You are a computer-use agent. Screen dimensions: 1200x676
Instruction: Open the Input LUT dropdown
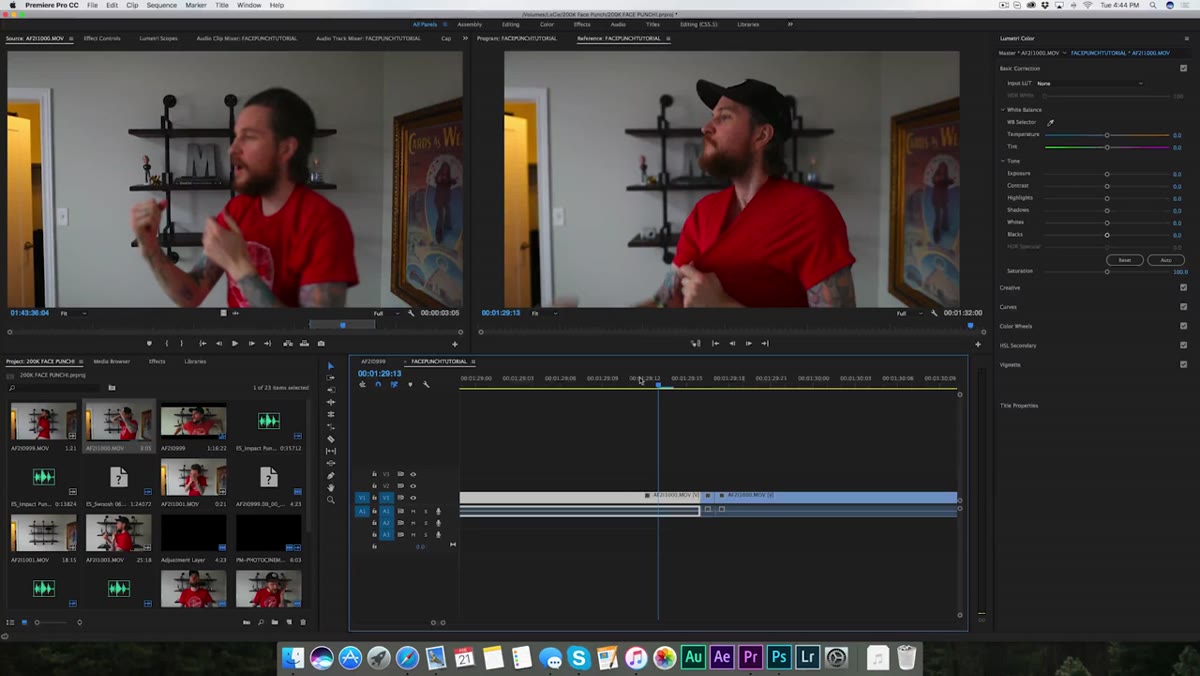1089,83
